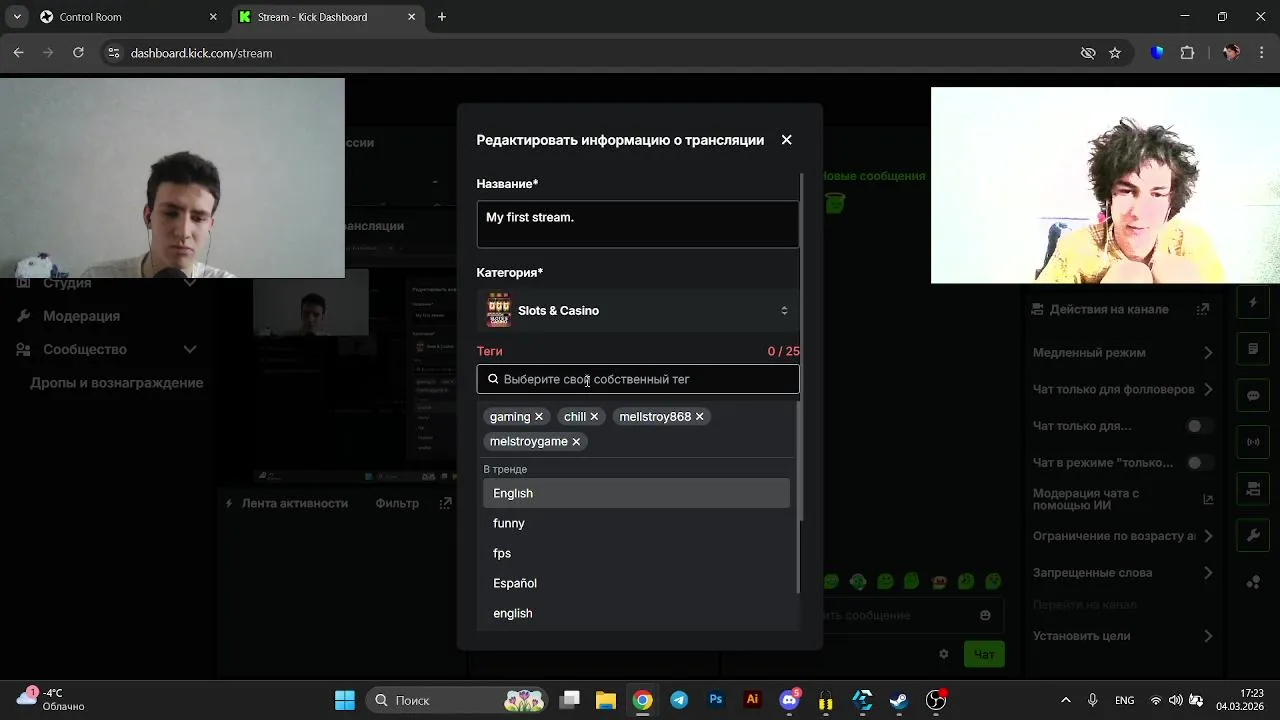Bookmark this page with the star icon

(1115, 53)
